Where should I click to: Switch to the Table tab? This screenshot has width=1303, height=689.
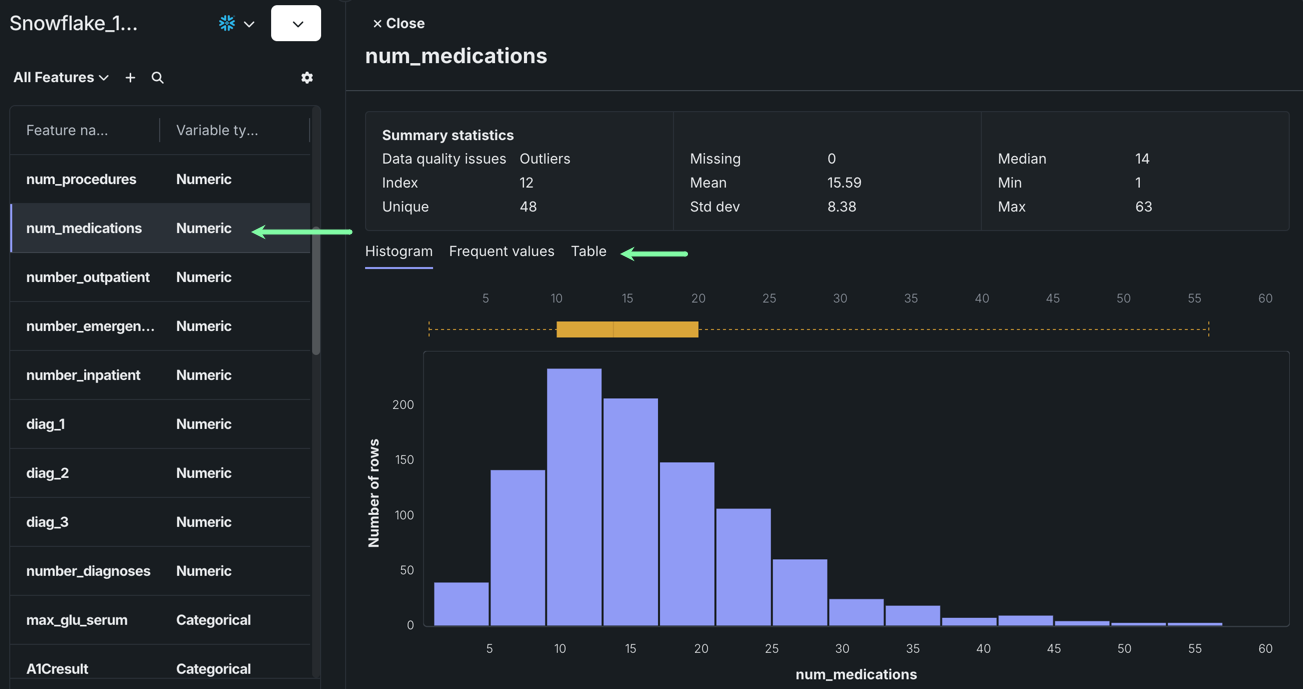(588, 252)
